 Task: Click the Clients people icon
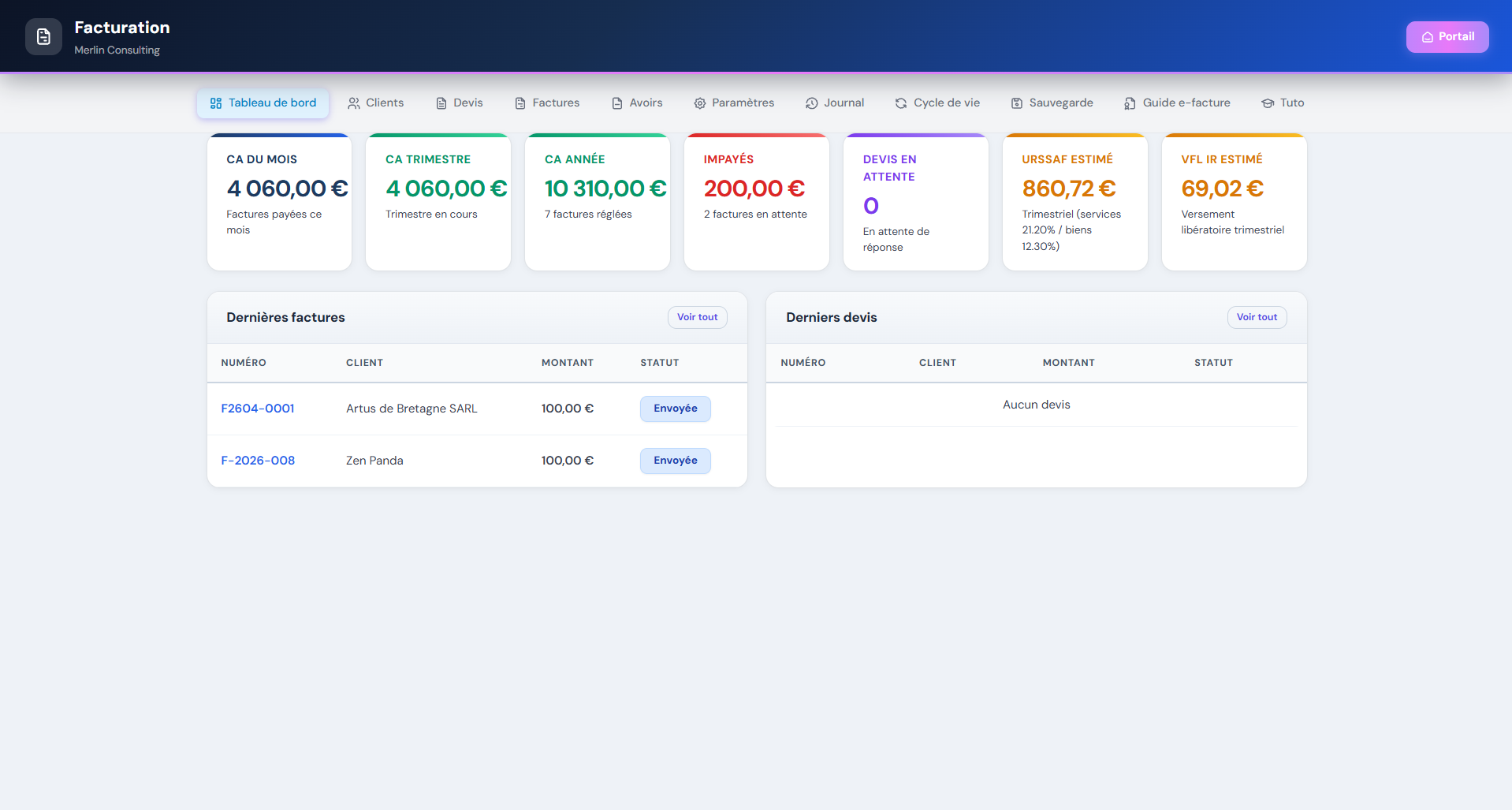click(354, 103)
